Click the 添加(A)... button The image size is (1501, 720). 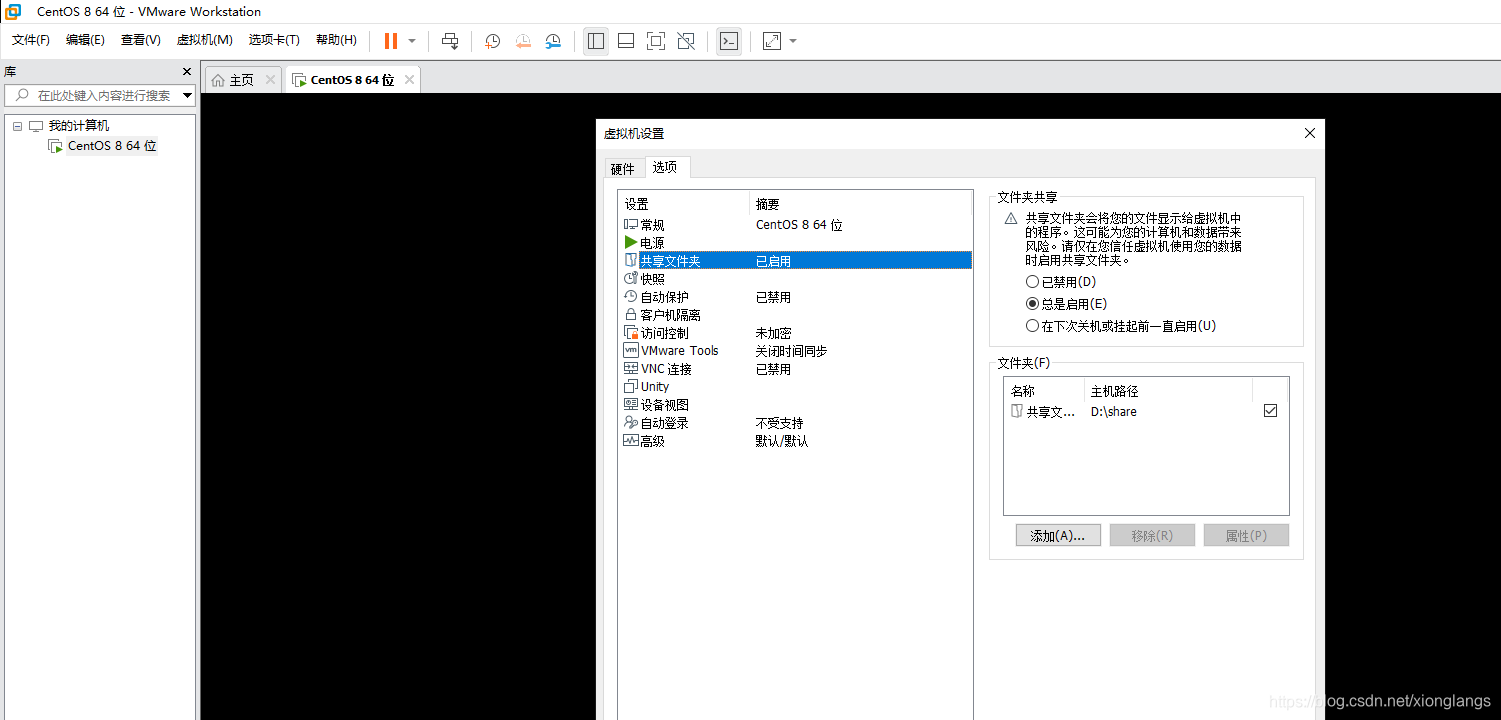point(1058,535)
